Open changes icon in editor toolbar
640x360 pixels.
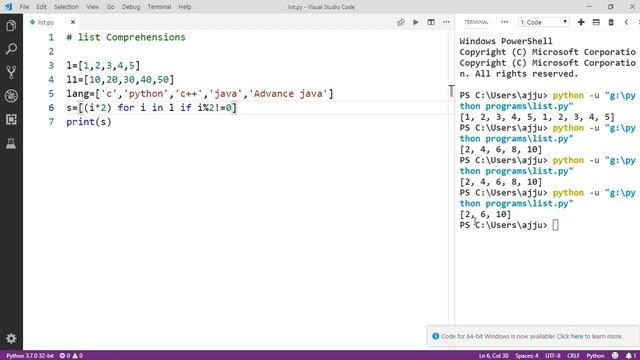[x=400, y=22]
